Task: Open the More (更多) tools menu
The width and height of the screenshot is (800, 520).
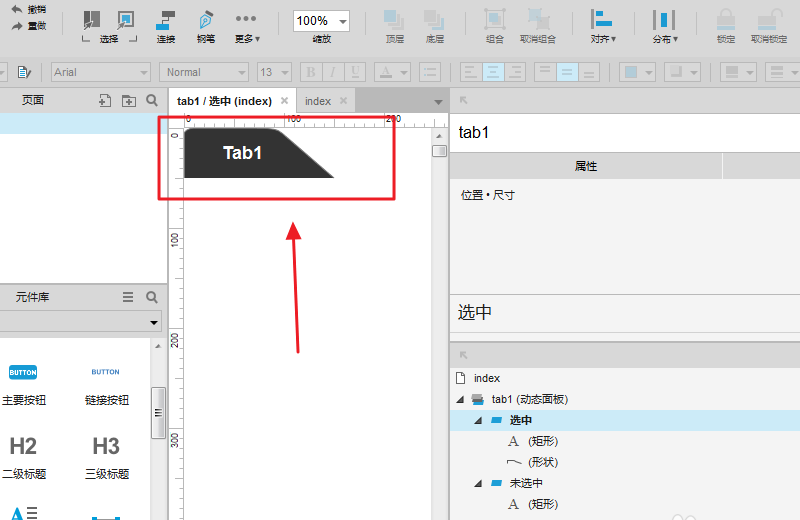Action: coord(246,27)
